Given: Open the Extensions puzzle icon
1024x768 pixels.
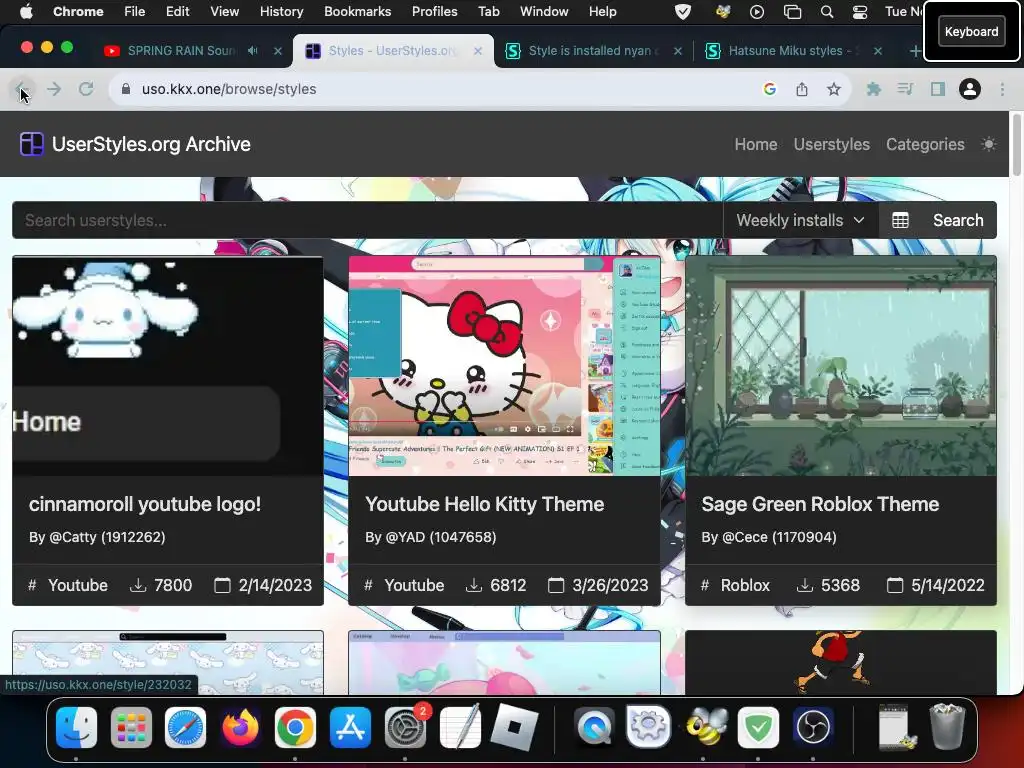Looking at the screenshot, I should point(873,89).
